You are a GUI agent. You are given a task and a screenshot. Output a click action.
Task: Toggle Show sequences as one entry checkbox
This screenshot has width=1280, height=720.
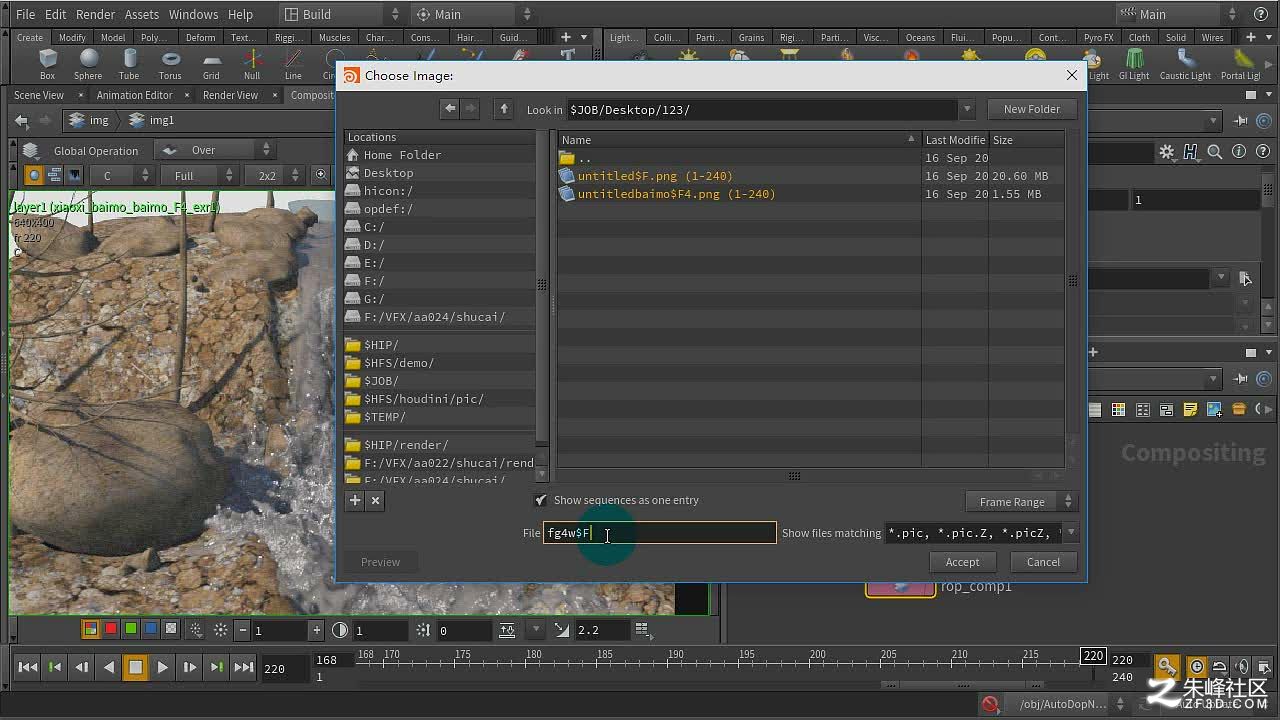pos(541,500)
